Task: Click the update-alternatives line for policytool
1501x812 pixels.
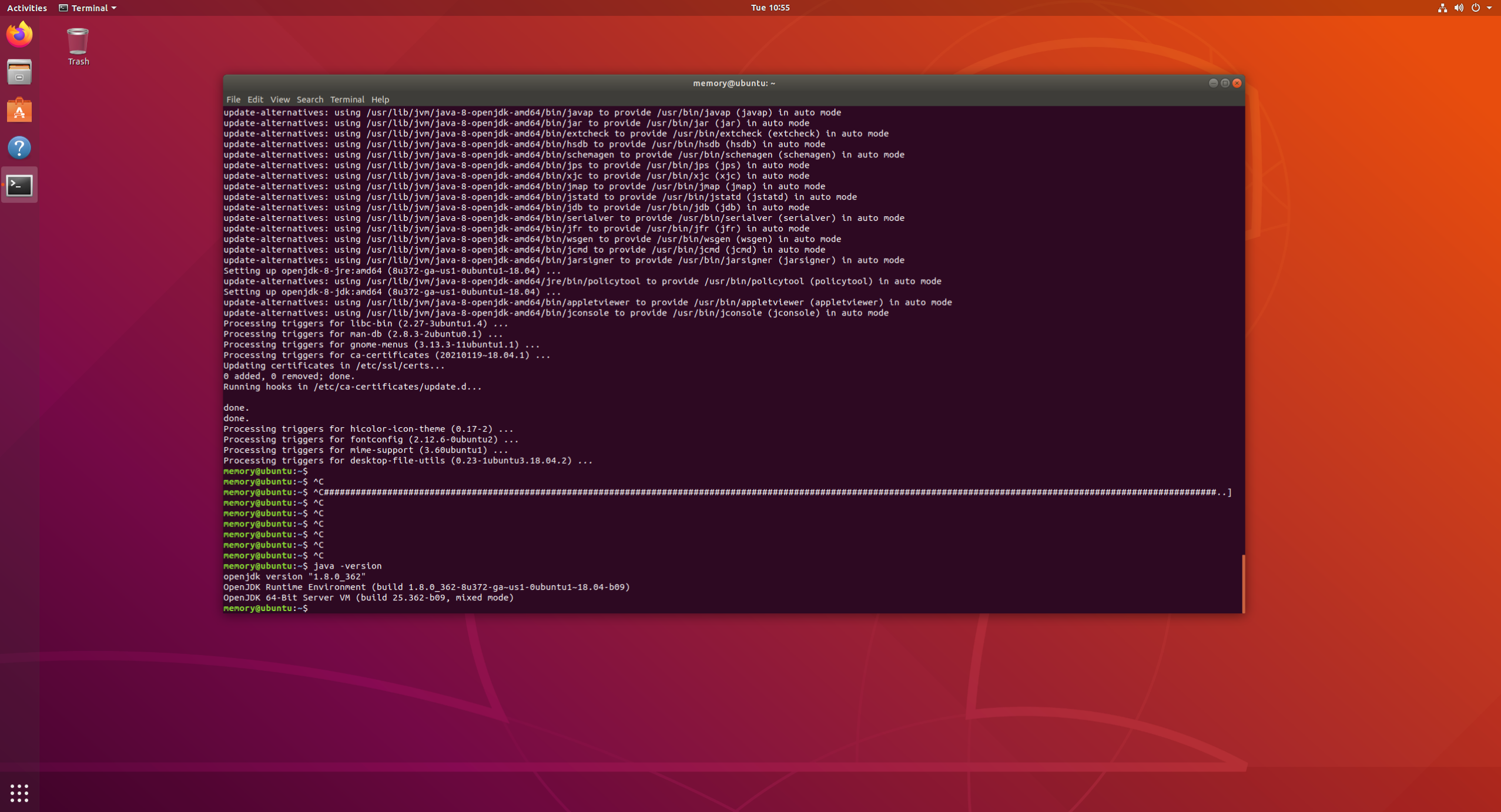Action: point(582,281)
